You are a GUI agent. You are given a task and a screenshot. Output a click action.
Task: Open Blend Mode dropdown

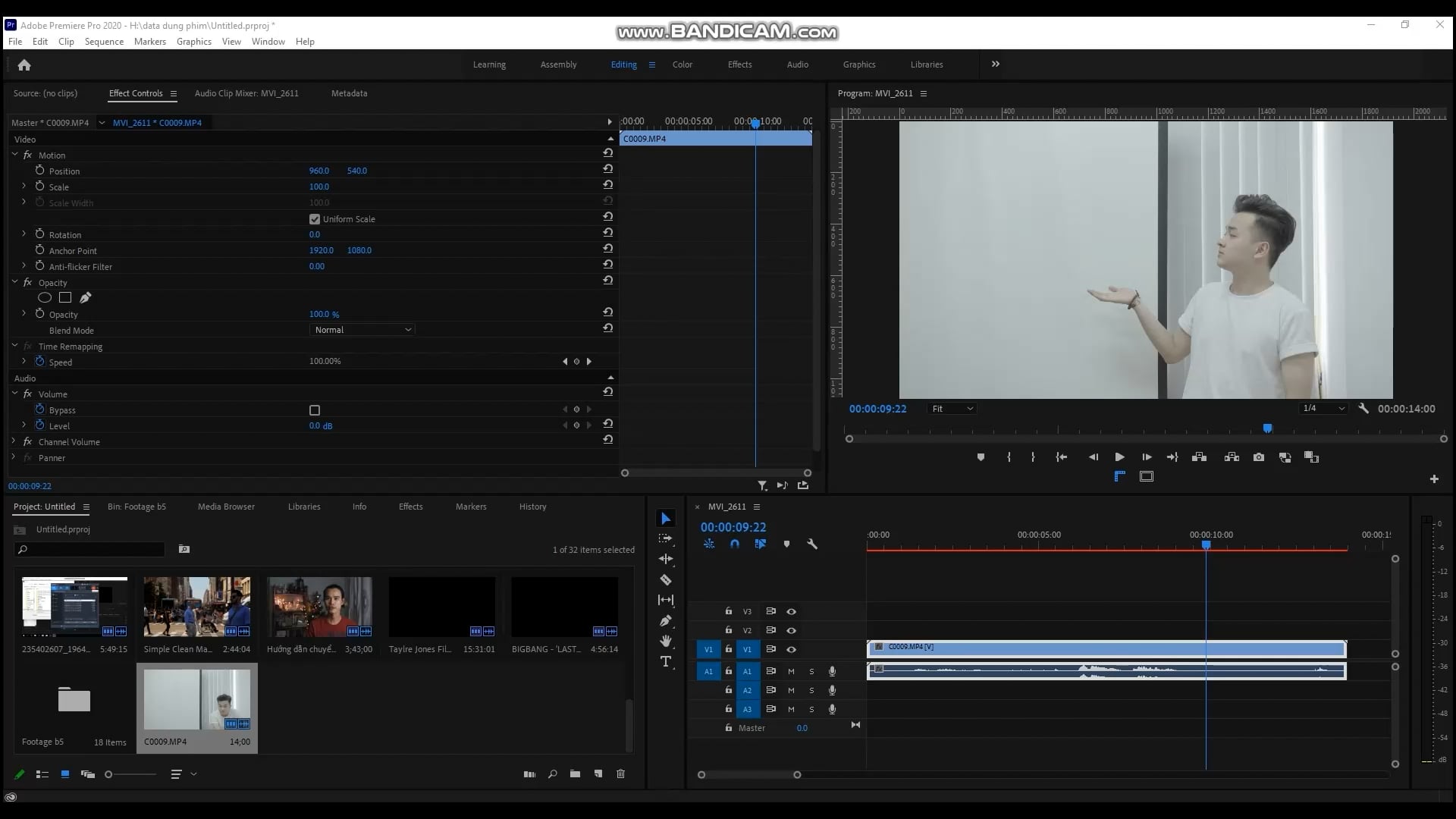[362, 330]
